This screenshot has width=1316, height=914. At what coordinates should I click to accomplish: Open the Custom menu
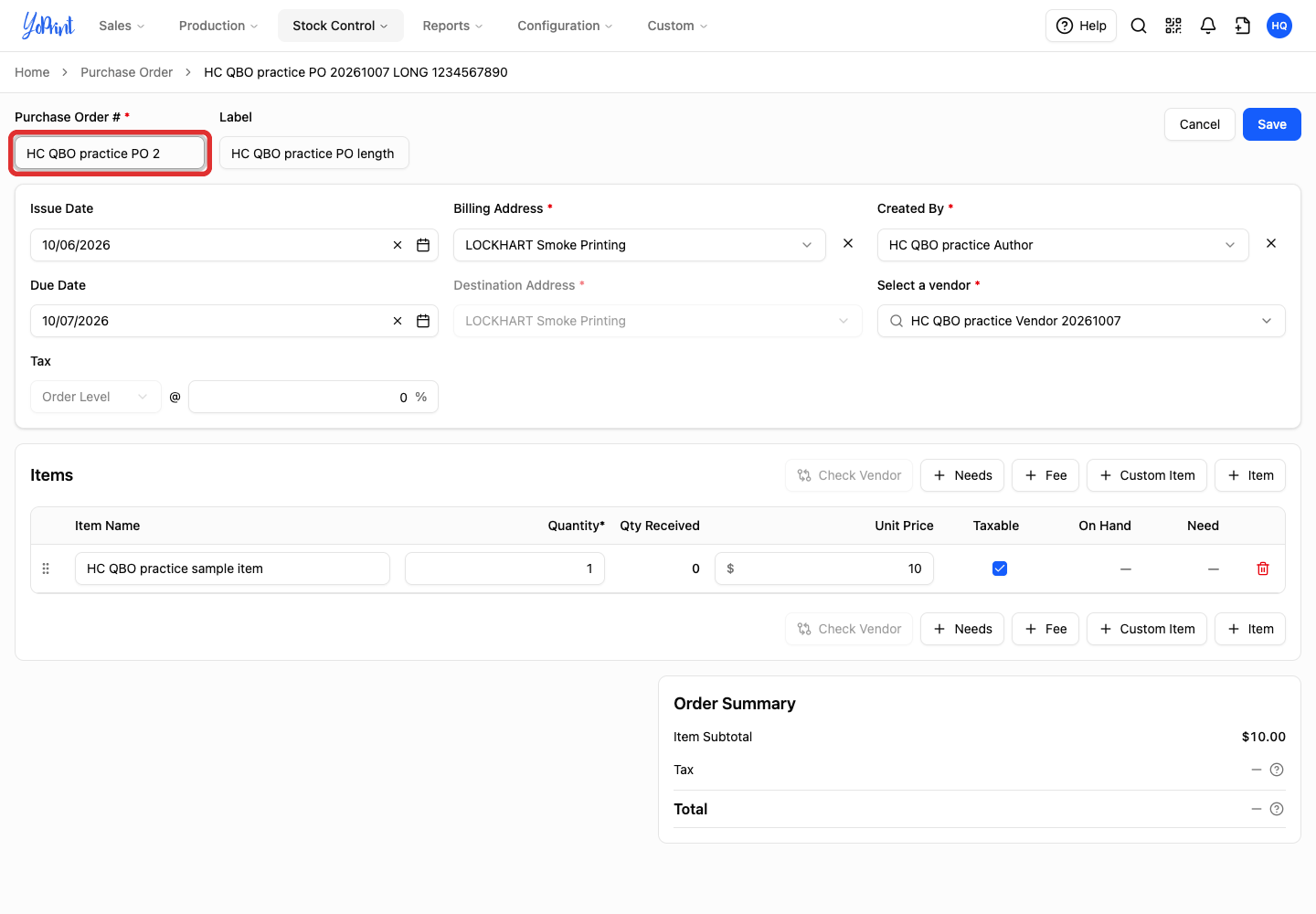tap(677, 26)
